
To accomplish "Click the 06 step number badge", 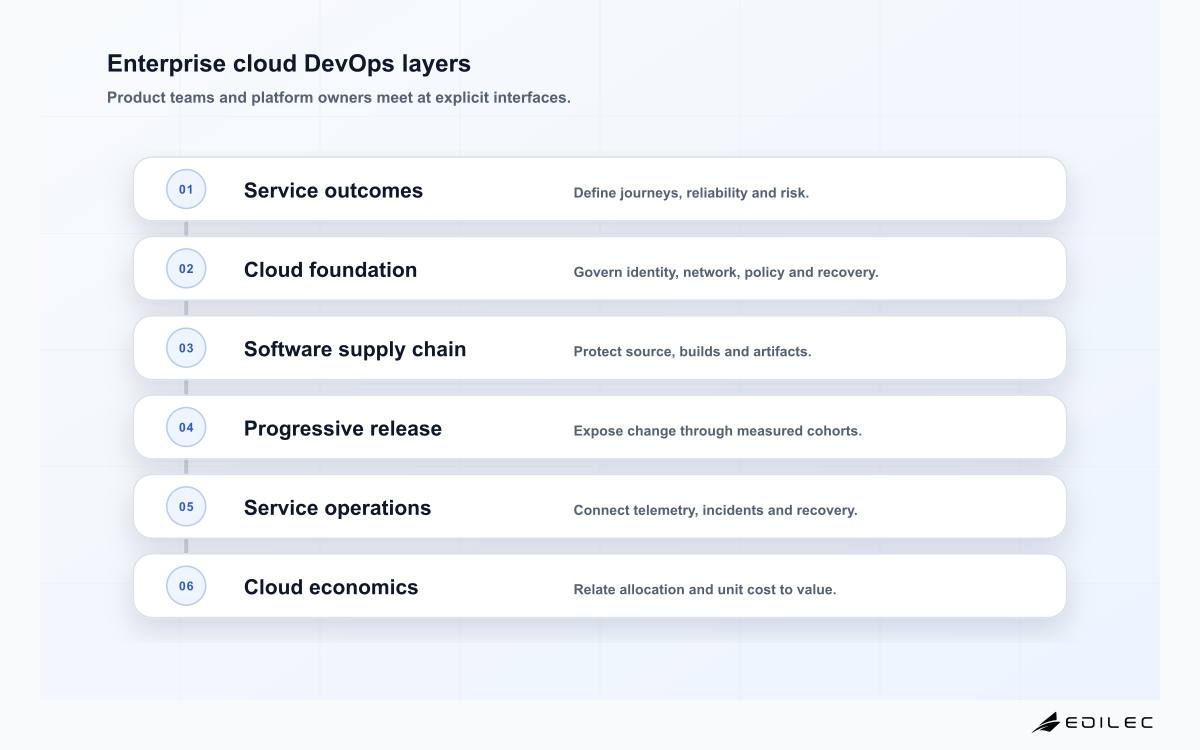I will [x=186, y=586].
